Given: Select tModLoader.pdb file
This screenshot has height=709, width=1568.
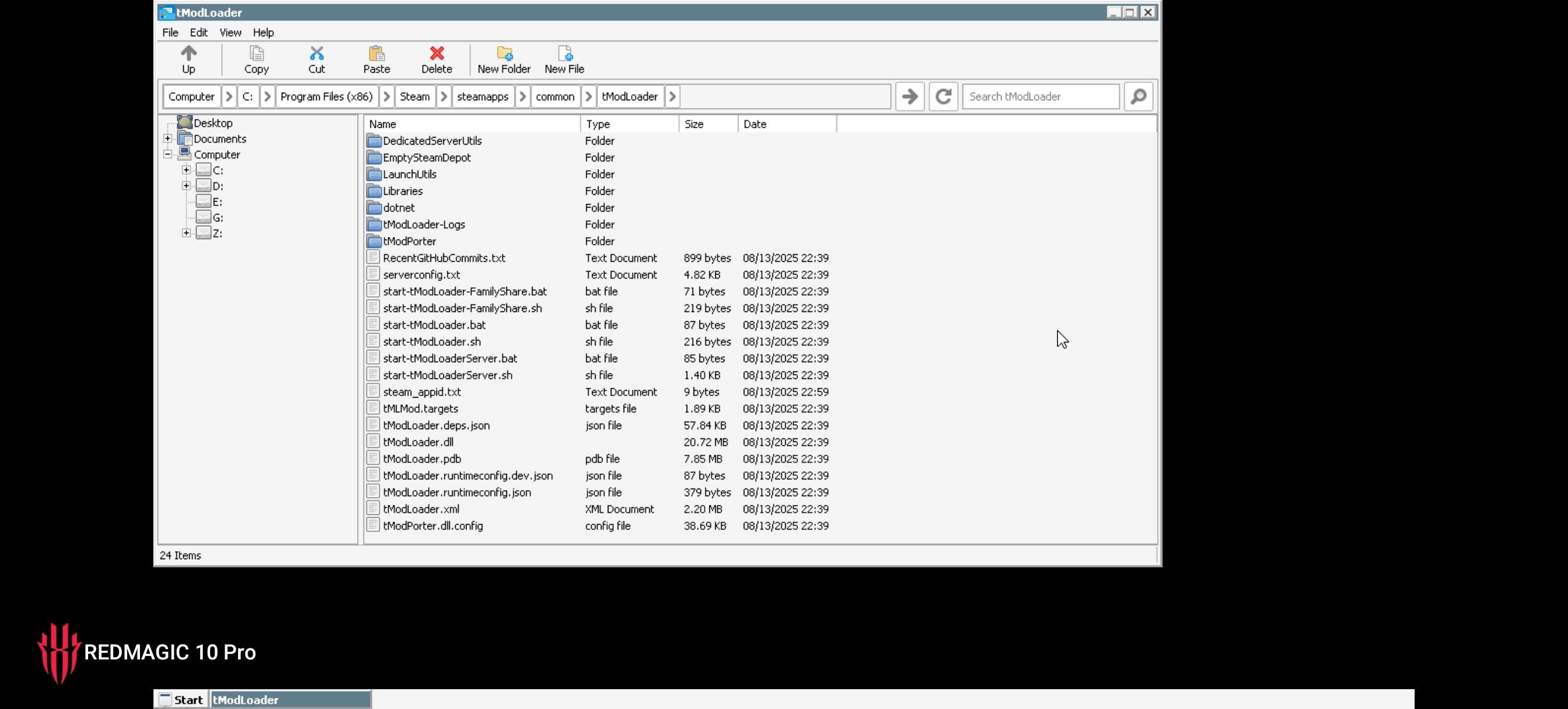Looking at the screenshot, I should (422, 459).
